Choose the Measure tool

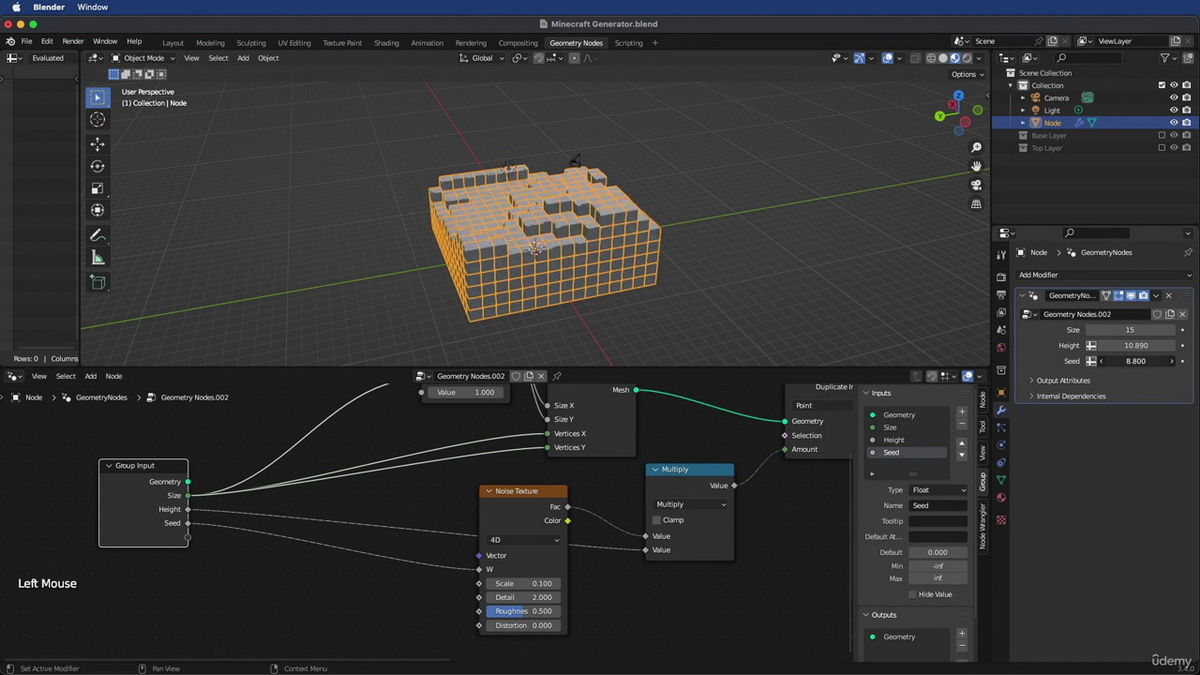click(97, 258)
